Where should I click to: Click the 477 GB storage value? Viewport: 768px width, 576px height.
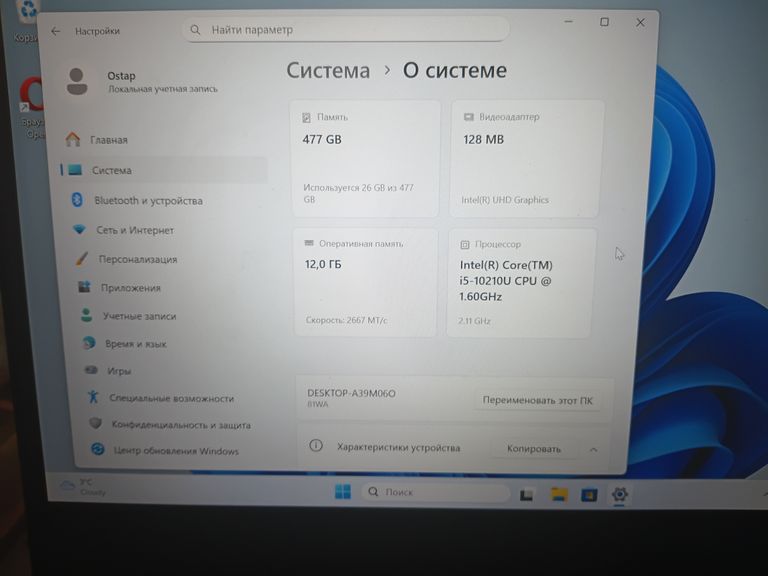[322, 140]
